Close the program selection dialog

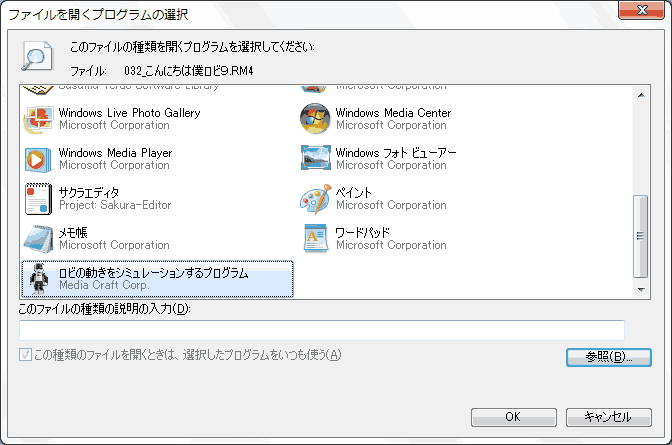coord(642,10)
